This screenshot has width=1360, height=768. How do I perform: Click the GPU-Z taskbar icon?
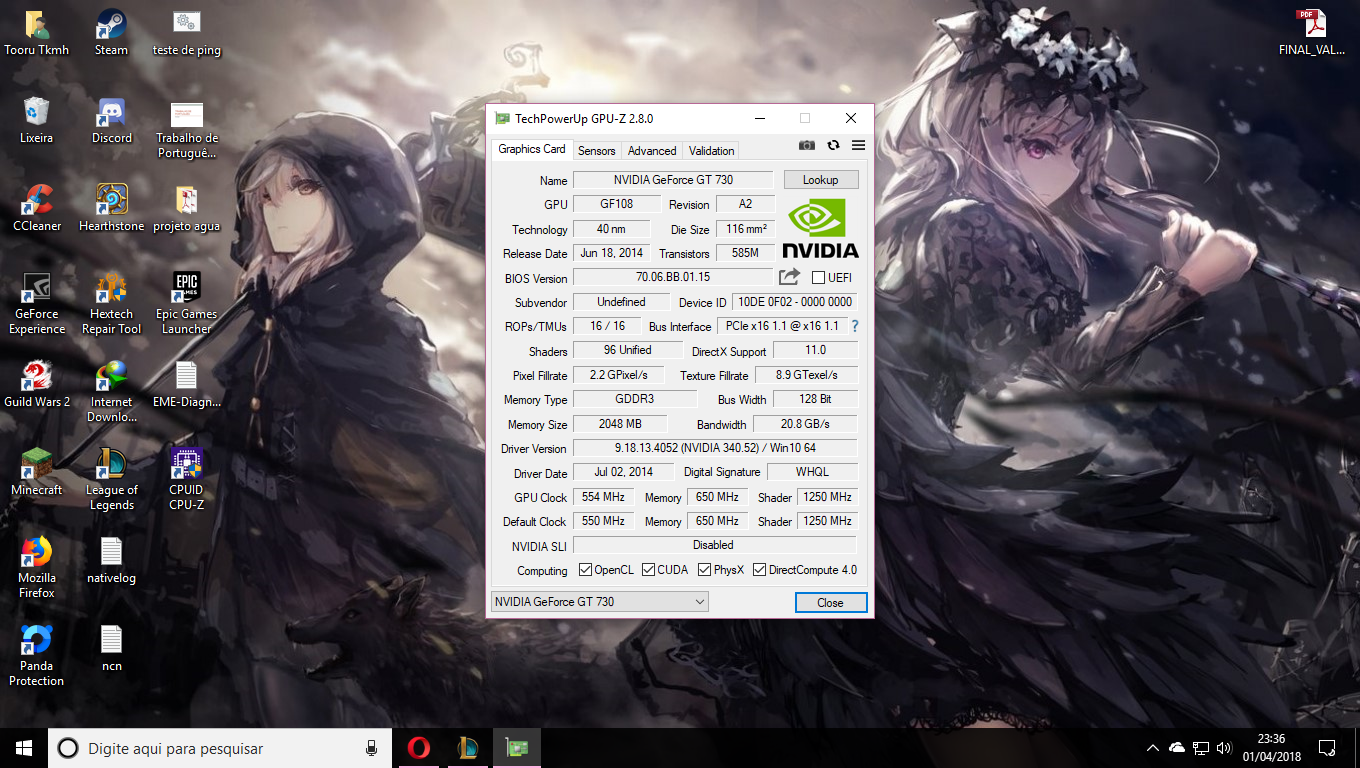(517, 748)
